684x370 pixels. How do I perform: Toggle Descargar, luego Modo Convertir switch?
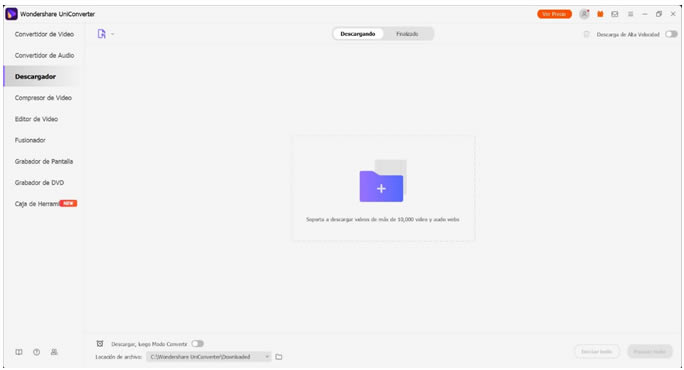pyautogui.click(x=198, y=344)
